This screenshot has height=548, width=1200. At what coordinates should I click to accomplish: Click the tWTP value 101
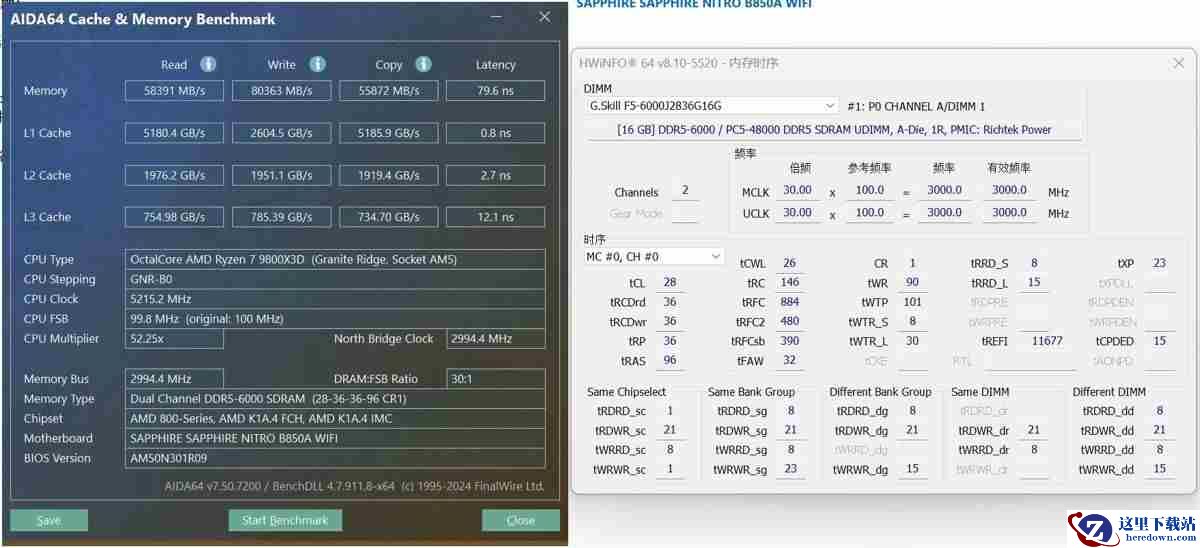click(912, 302)
